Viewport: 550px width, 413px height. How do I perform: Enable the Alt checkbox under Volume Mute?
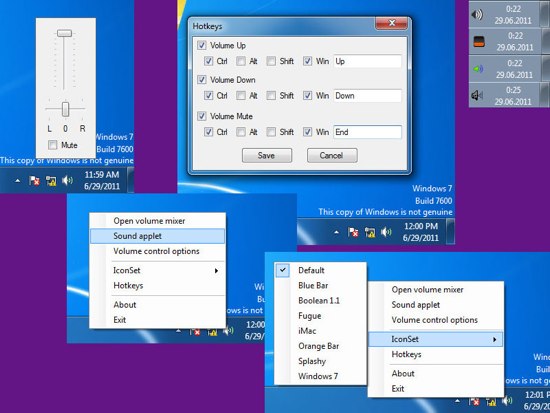[241, 132]
